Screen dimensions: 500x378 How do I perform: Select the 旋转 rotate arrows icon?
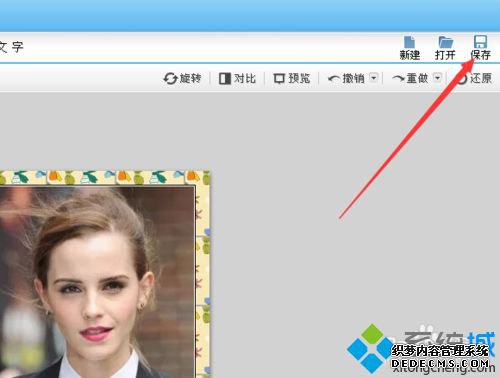tap(170, 79)
